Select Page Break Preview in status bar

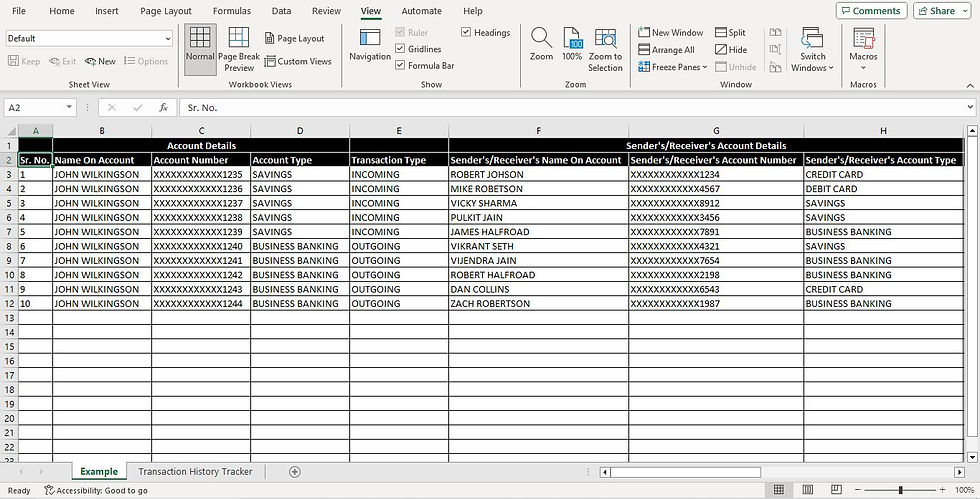[x=836, y=490]
